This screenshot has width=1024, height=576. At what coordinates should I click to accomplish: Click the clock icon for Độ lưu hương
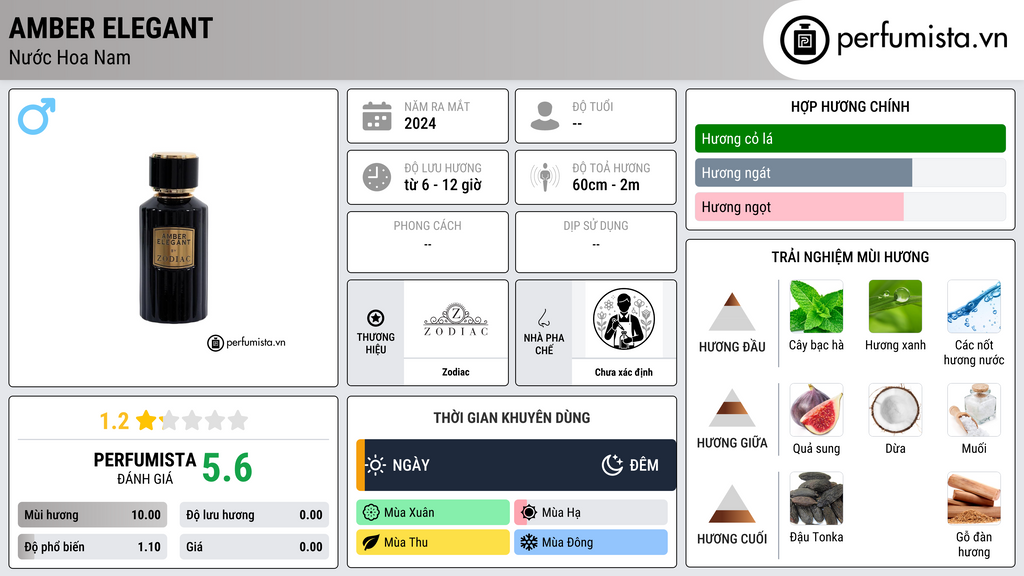click(377, 177)
